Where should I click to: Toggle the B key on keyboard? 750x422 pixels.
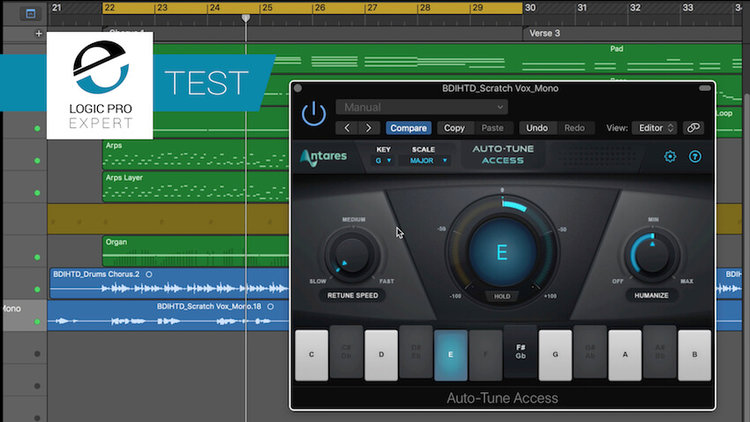tap(695, 355)
